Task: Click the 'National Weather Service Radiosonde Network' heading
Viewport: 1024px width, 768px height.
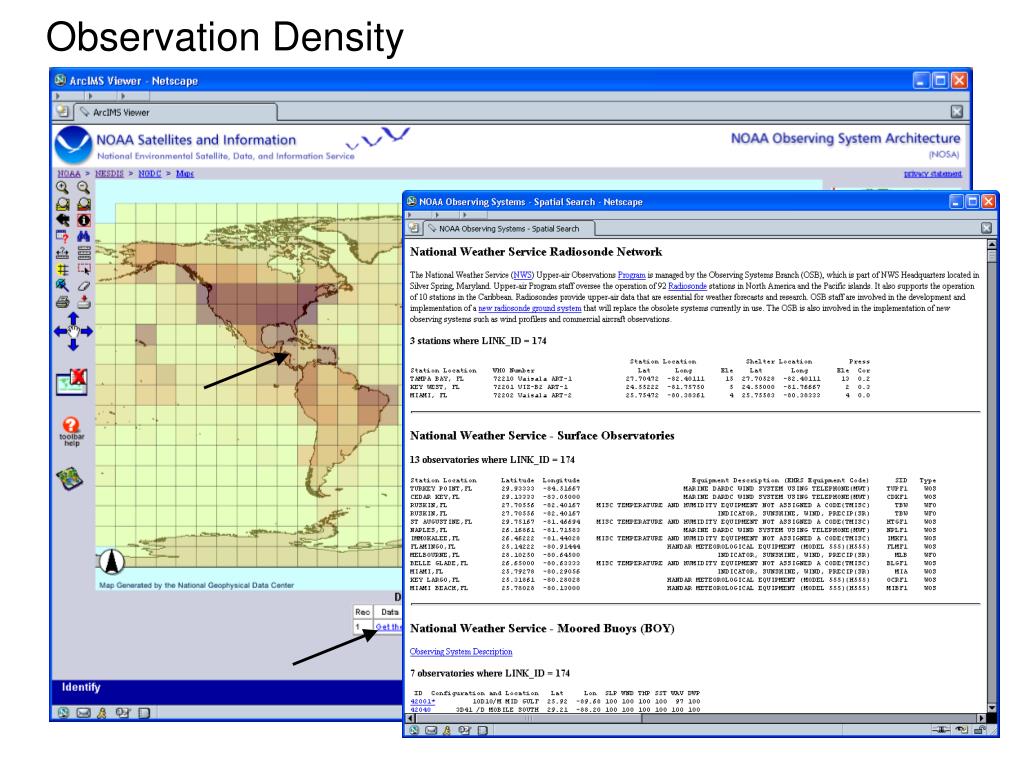Action: pyautogui.click(x=536, y=252)
